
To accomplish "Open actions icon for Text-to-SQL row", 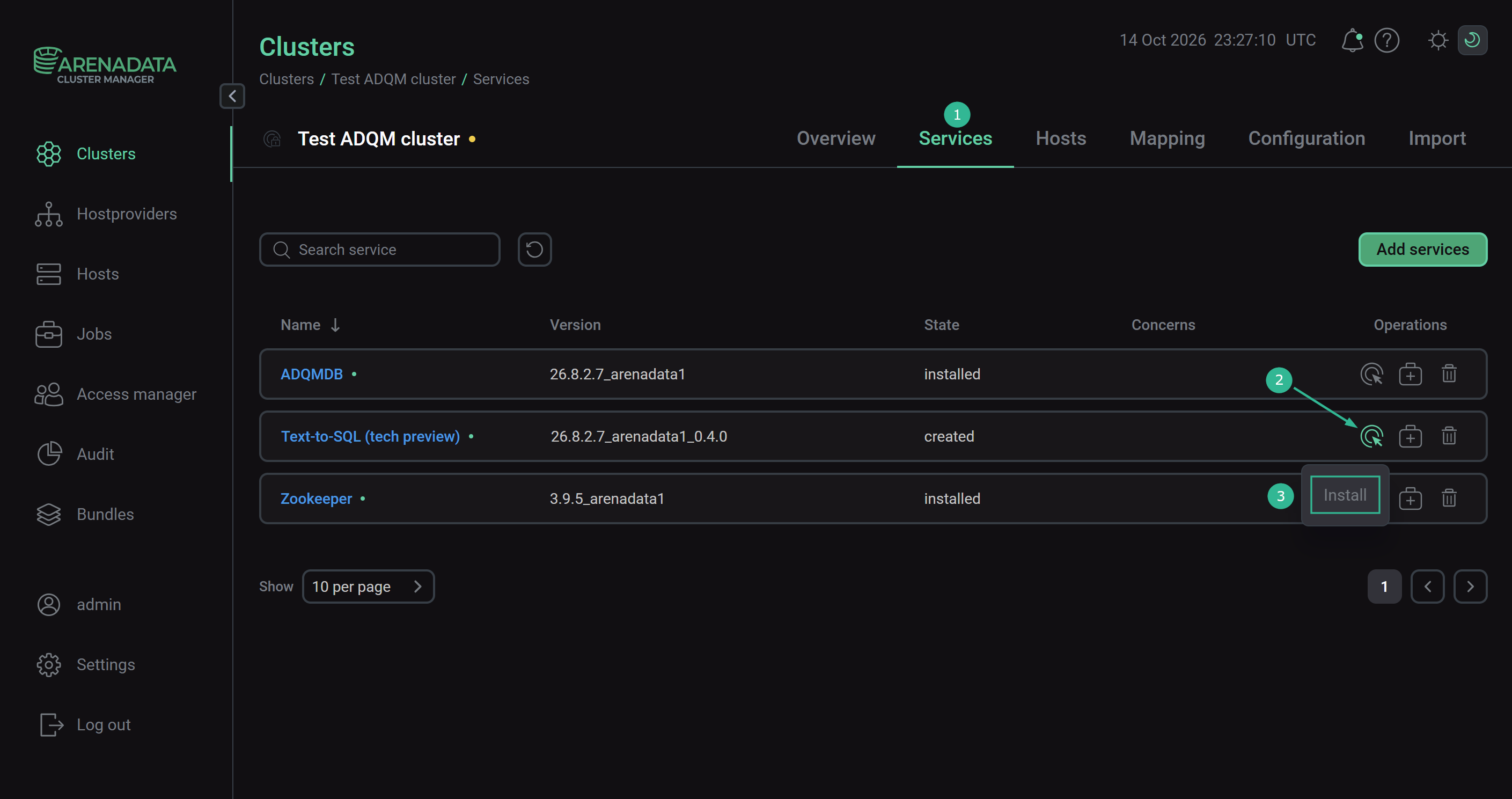I will [1371, 436].
